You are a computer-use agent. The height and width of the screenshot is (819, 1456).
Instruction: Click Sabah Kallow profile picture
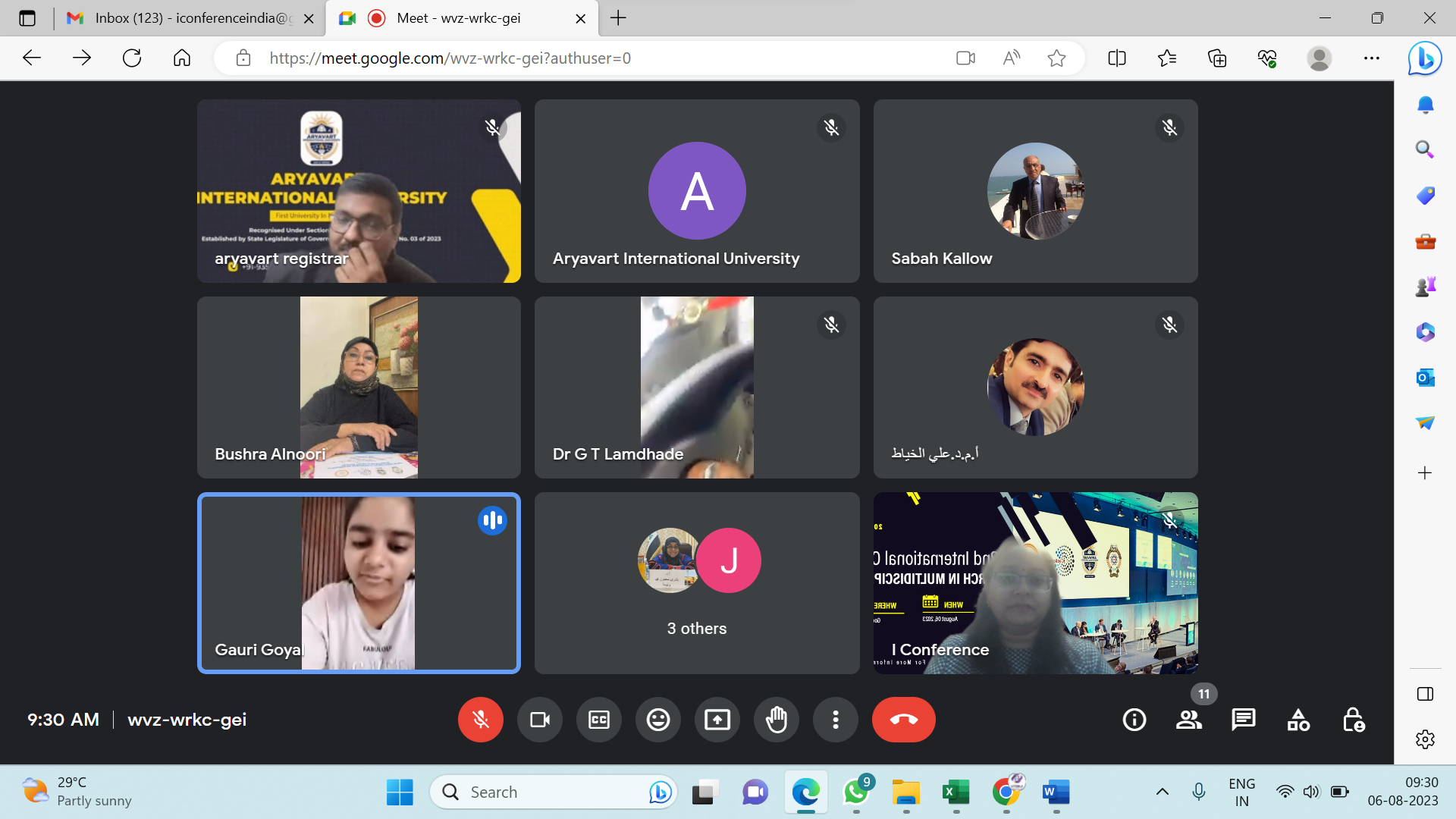tap(1035, 190)
